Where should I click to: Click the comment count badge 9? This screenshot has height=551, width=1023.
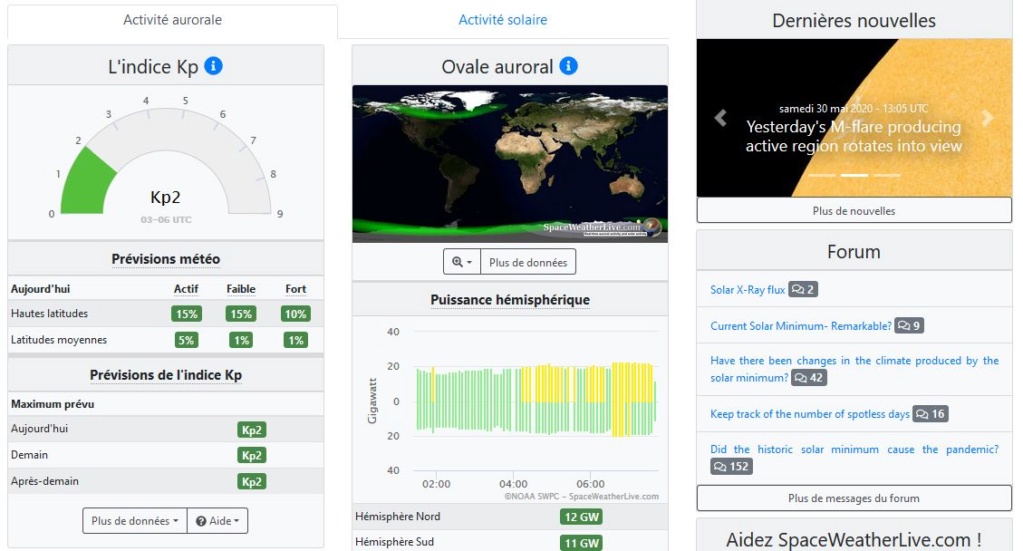click(x=909, y=325)
